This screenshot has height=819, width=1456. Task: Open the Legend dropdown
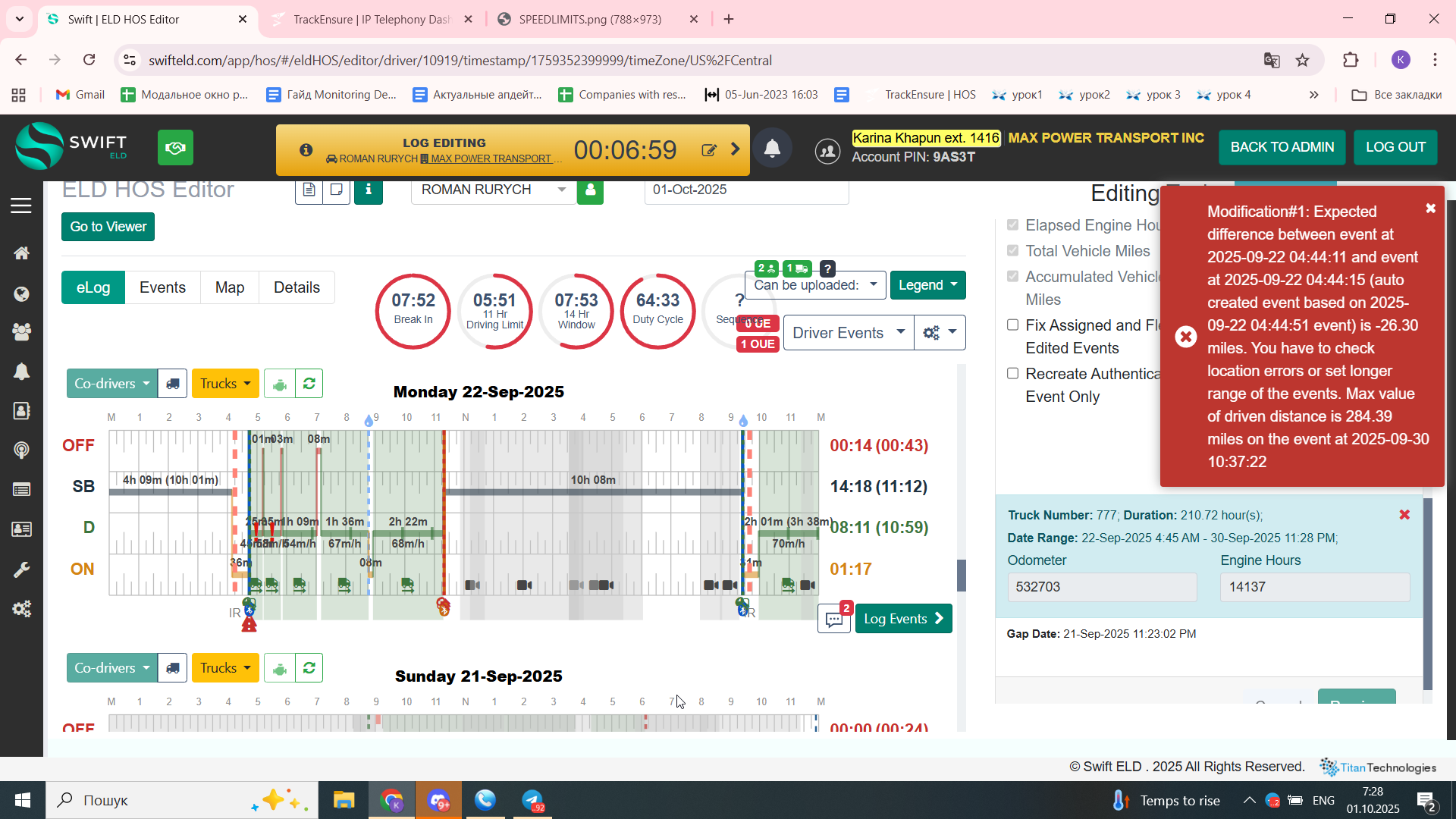click(x=927, y=286)
